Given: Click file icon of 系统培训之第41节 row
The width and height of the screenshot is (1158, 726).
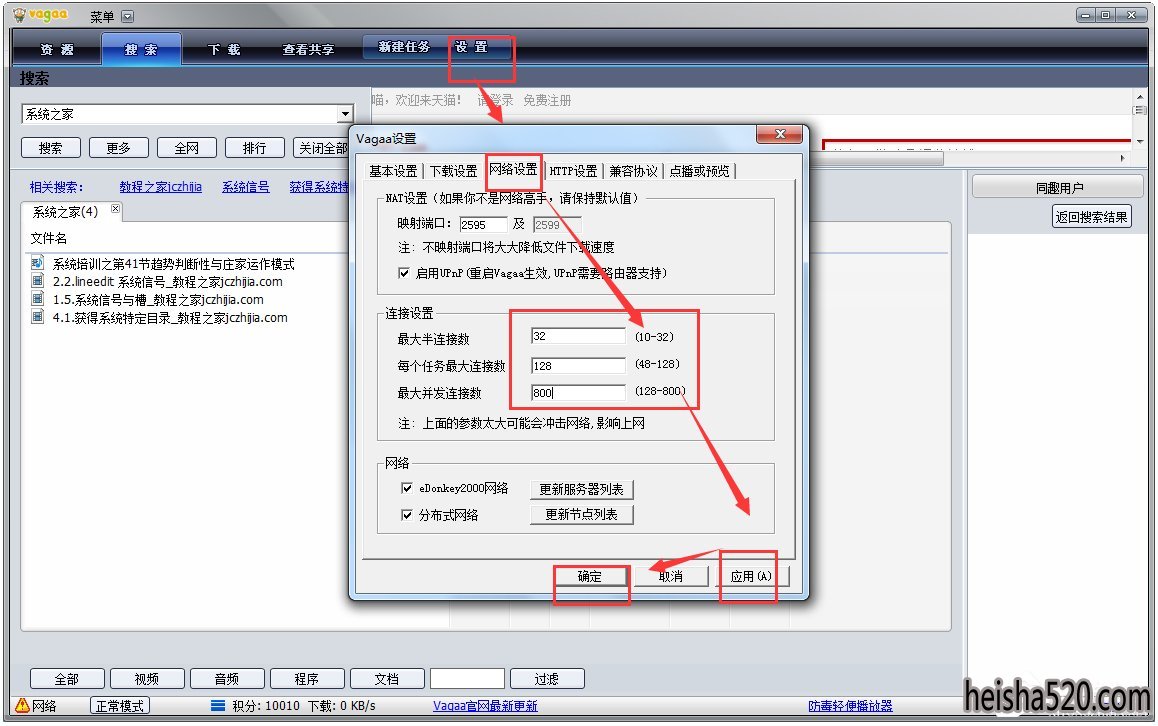Looking at the screenshot, I should [38, 263].
